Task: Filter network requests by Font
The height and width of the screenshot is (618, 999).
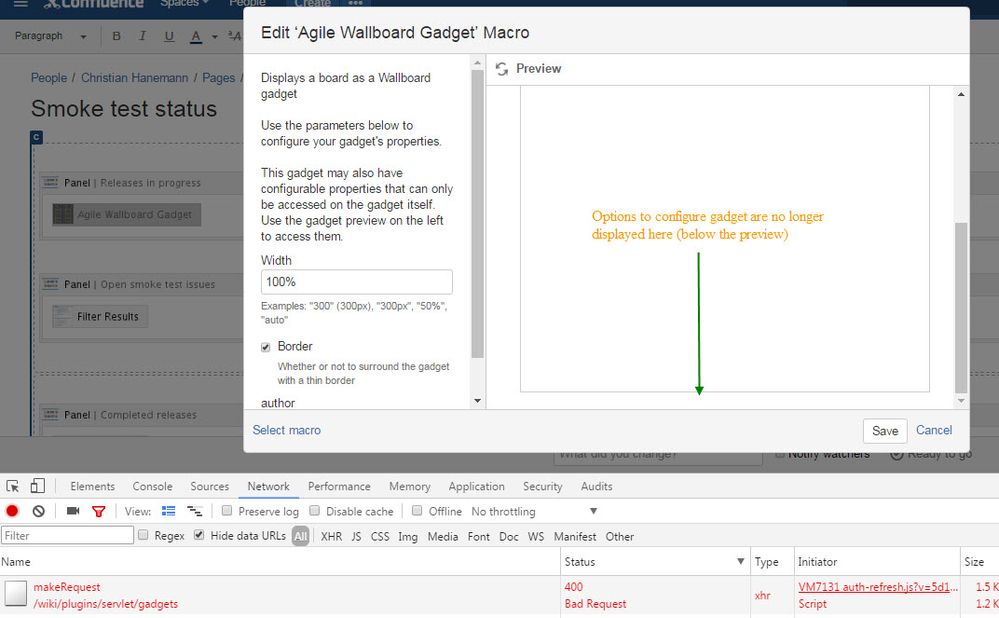Action: [x=478, y=536]
